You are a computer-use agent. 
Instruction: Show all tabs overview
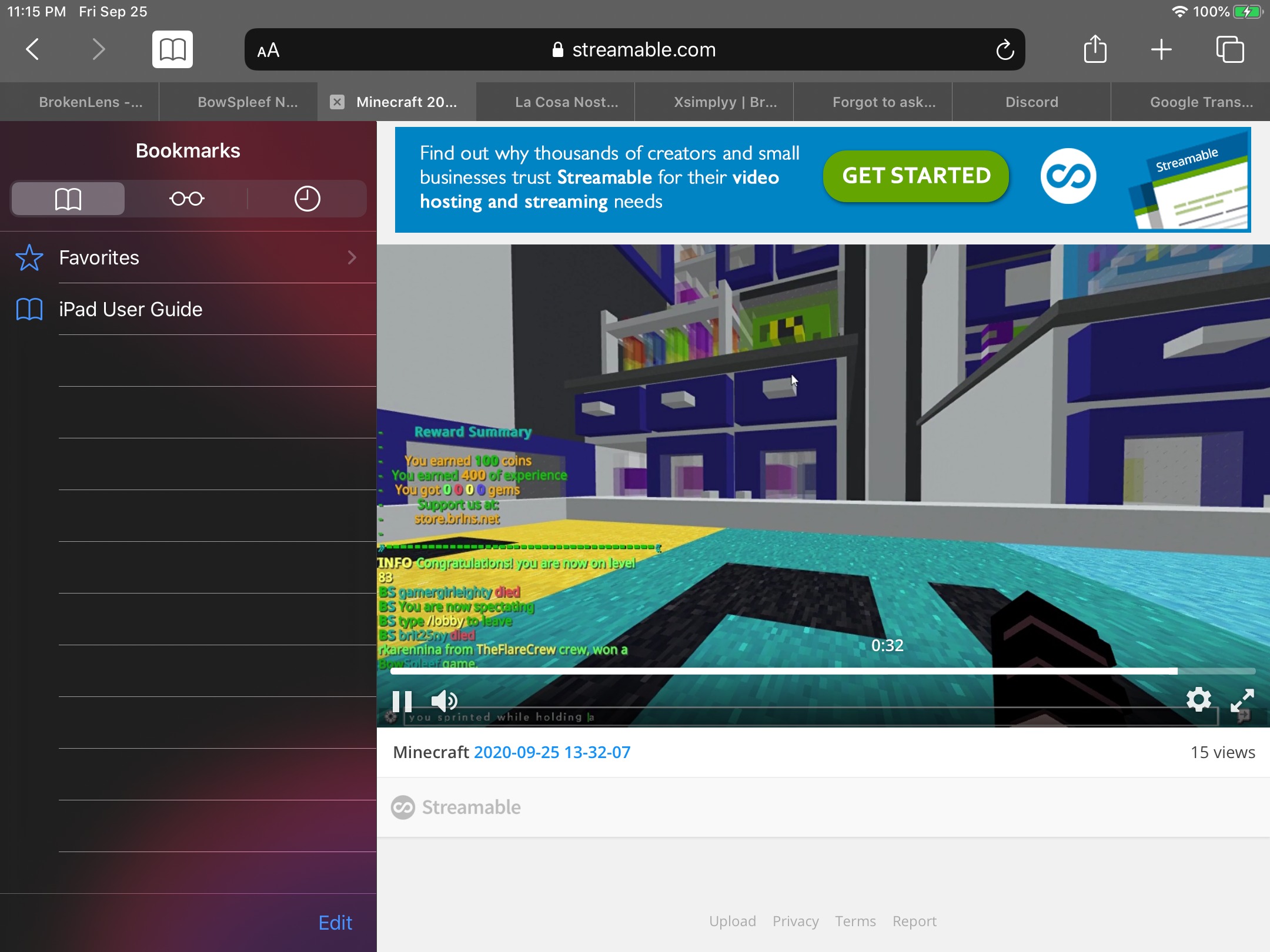[1230, 49]
